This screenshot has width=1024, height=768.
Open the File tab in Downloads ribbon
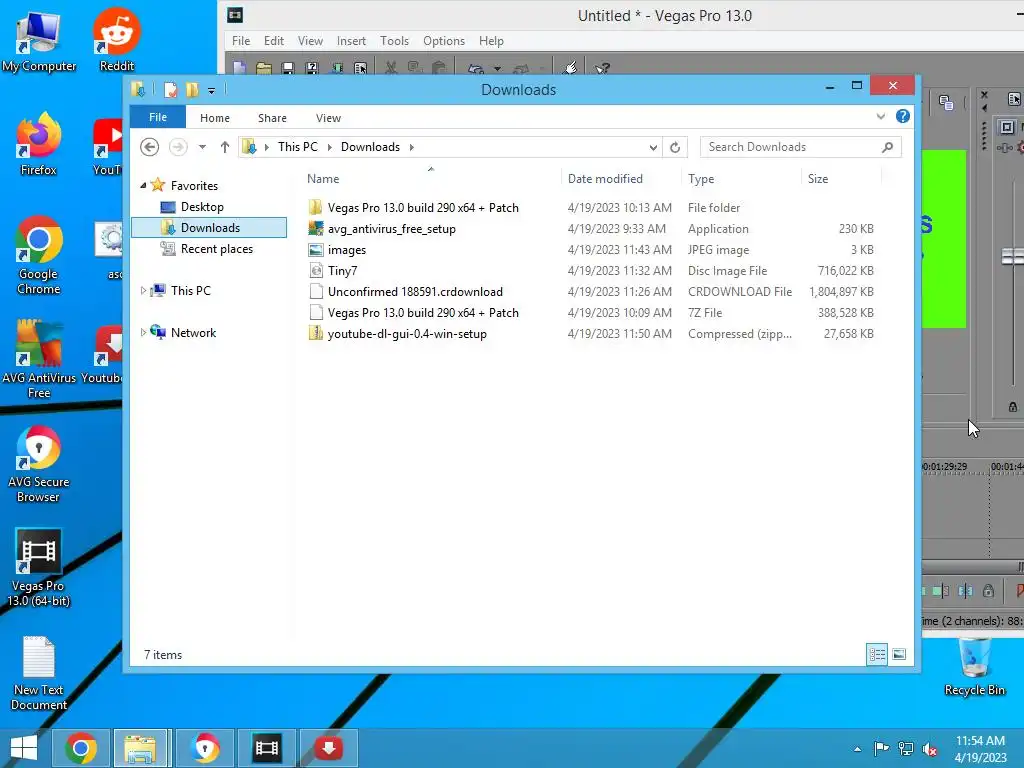[158, 117]
